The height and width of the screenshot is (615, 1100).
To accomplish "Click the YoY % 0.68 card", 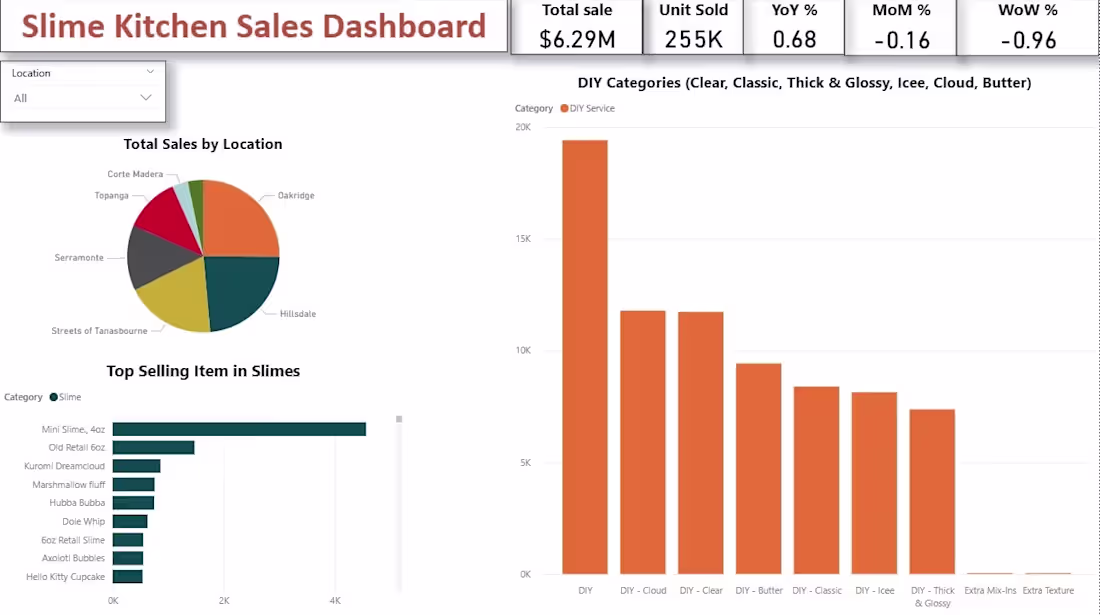I will pos(794,27).
